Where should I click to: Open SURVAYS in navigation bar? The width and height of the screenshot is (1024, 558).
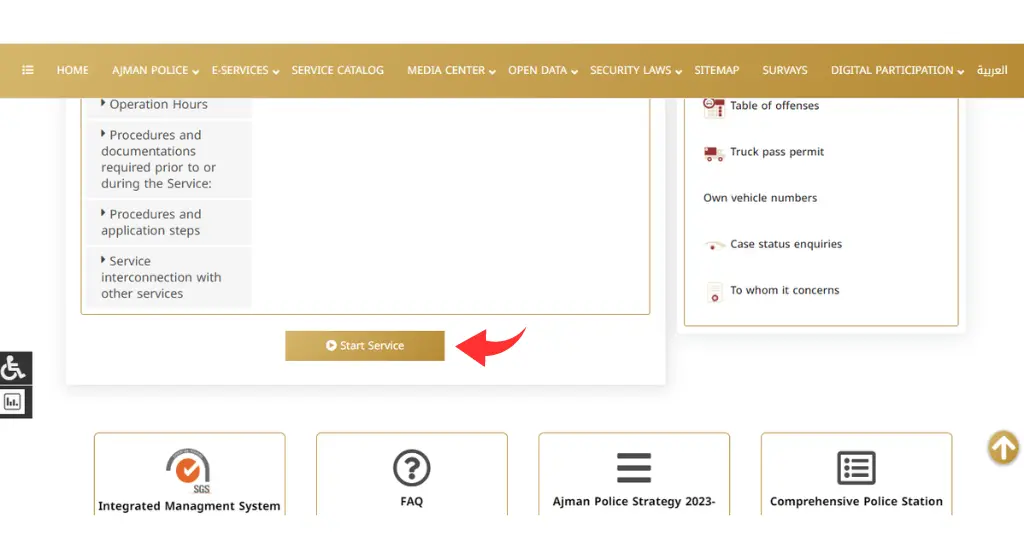click(x=785, y=70)
